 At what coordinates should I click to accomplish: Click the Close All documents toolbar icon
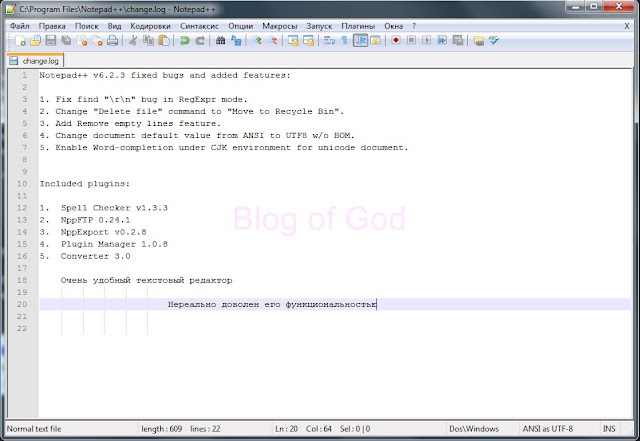click(97, 40)
